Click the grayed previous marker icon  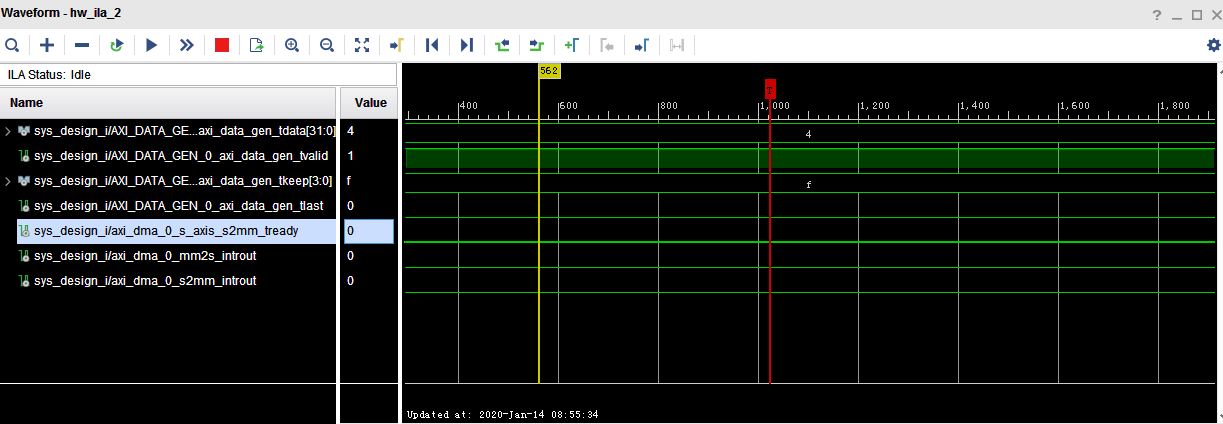pos(607,45)
